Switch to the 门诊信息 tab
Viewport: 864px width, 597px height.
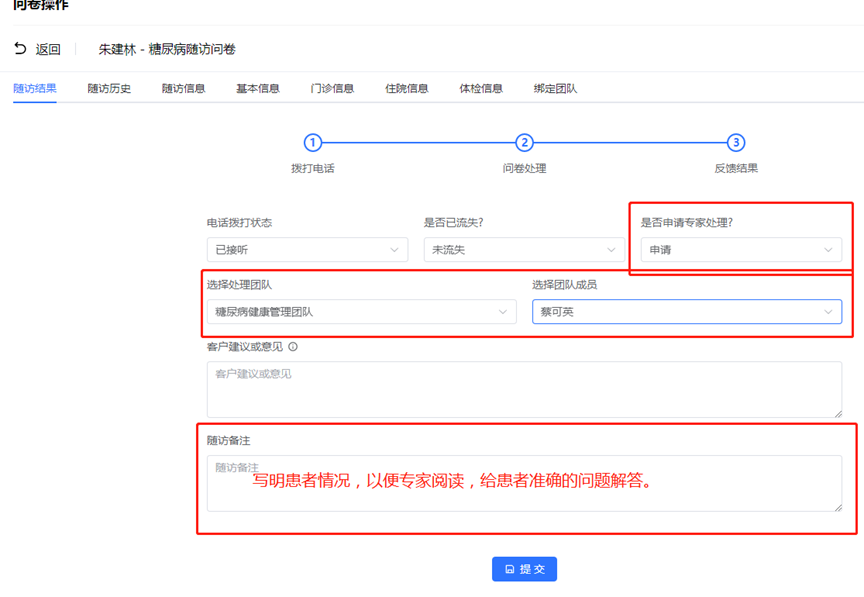[332, 88]
